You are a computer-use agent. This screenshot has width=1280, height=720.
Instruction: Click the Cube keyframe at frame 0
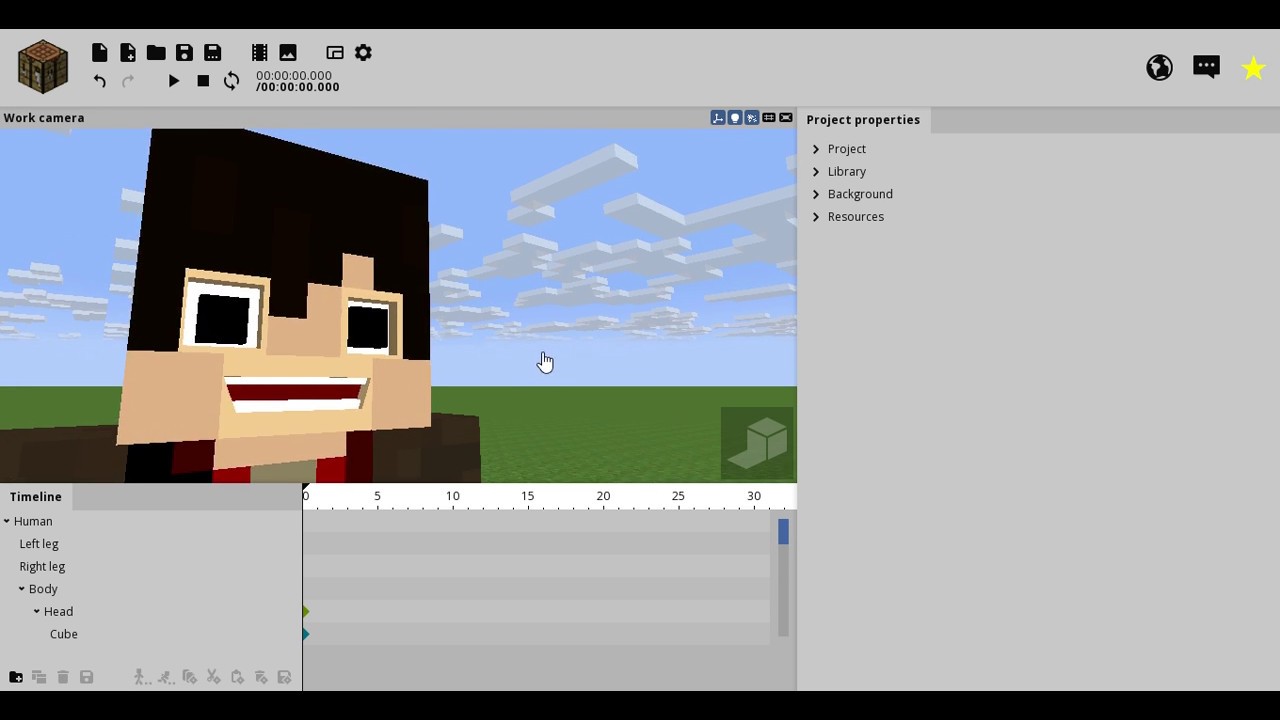pyautogui.click(x=305, y=634)
